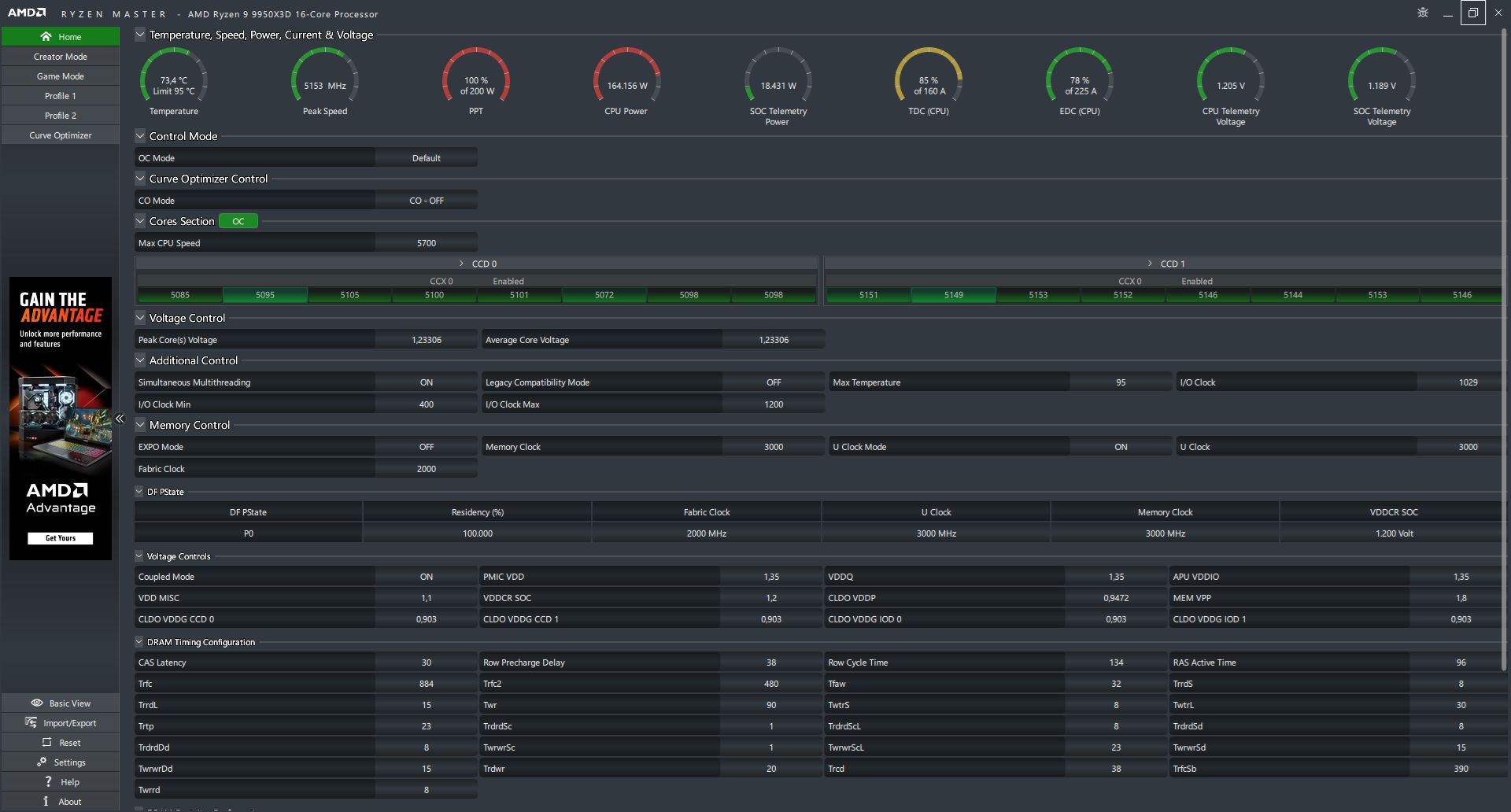Open the Help page

(x=61, y=781)
